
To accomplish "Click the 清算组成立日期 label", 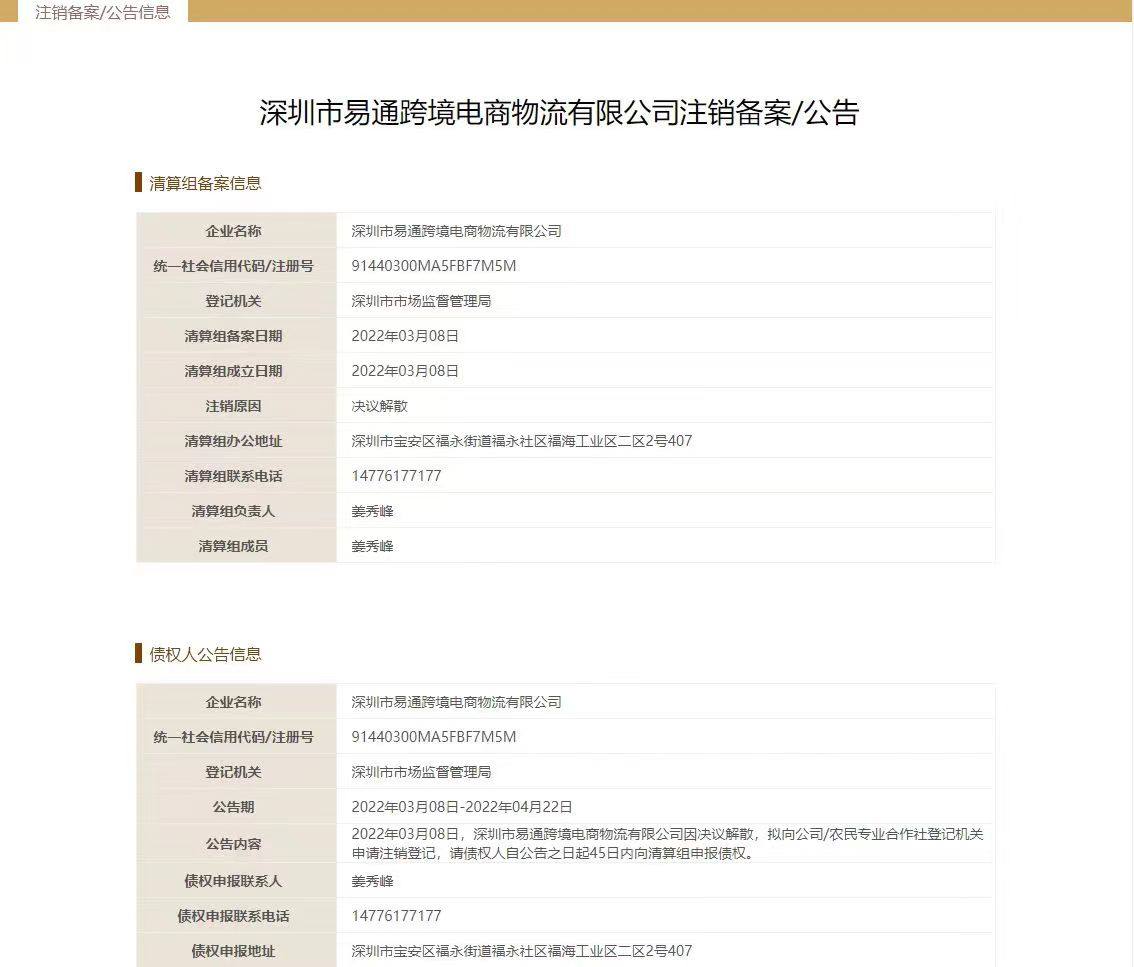I will tap(233, 371).
